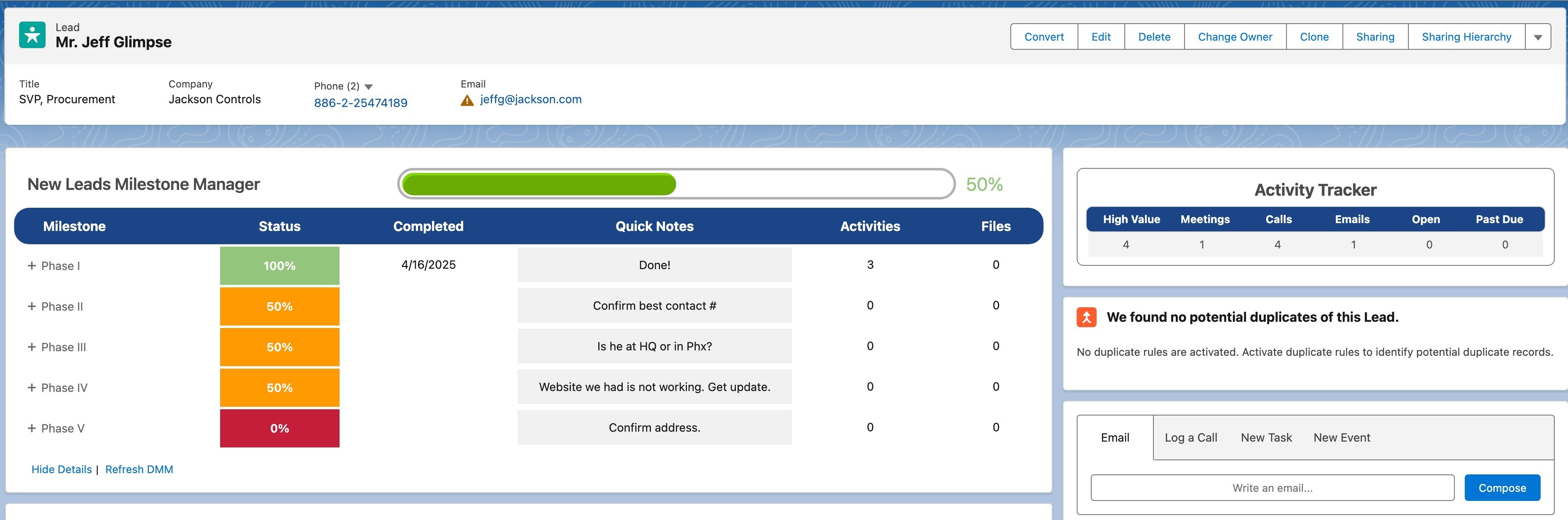Select the New Task tab
The image size is (1568, 520).
pyautogui.click(x=1266, y=438)
